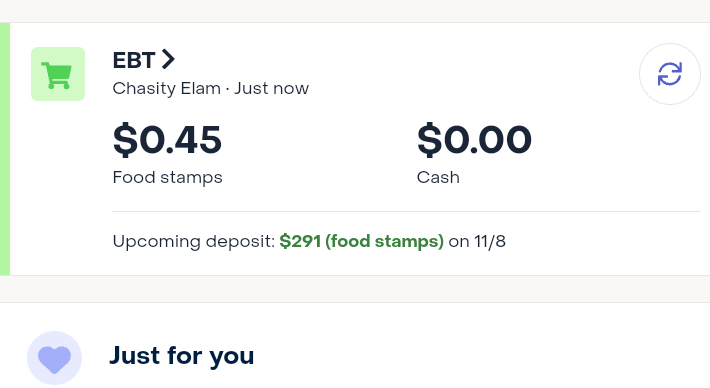This screenshot has width=710, height=388.
Task: Open the EBT details chevron
Action: (x=168, y=59)
